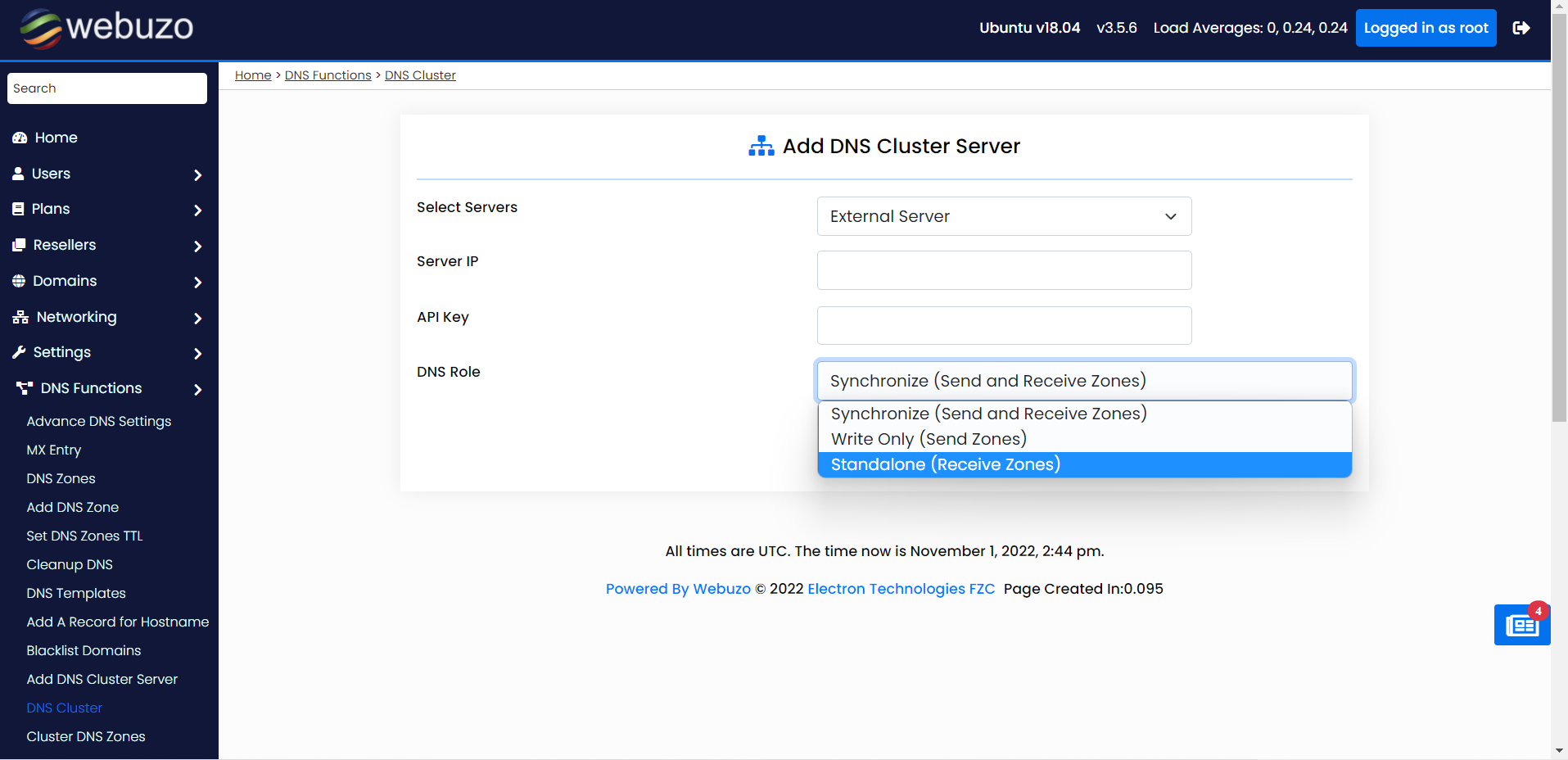Open the news notifications icon with badge
The image size is (1568, 760).
(1521, 625)
